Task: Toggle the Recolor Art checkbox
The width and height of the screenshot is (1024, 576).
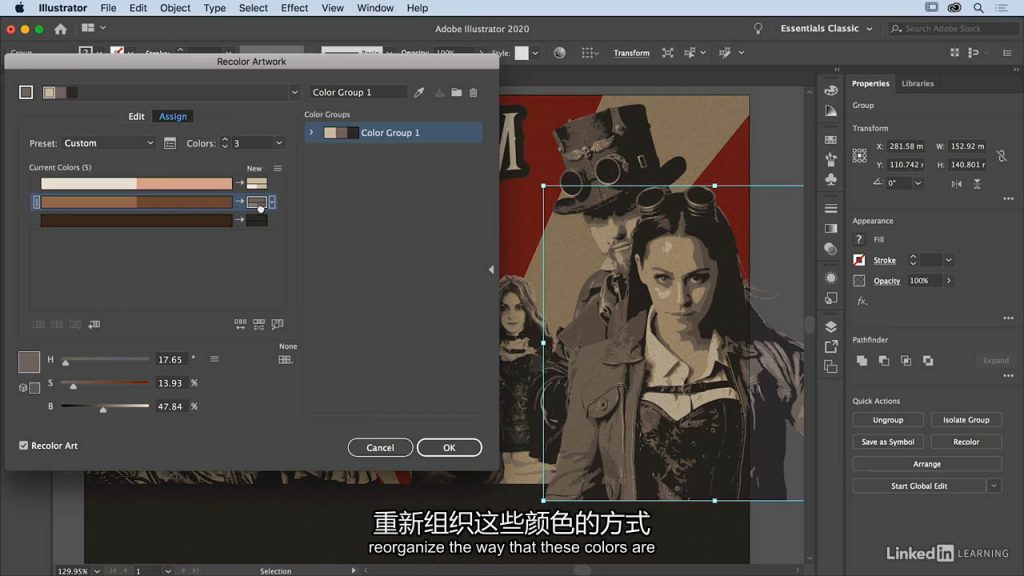Action: click(24, 445)
